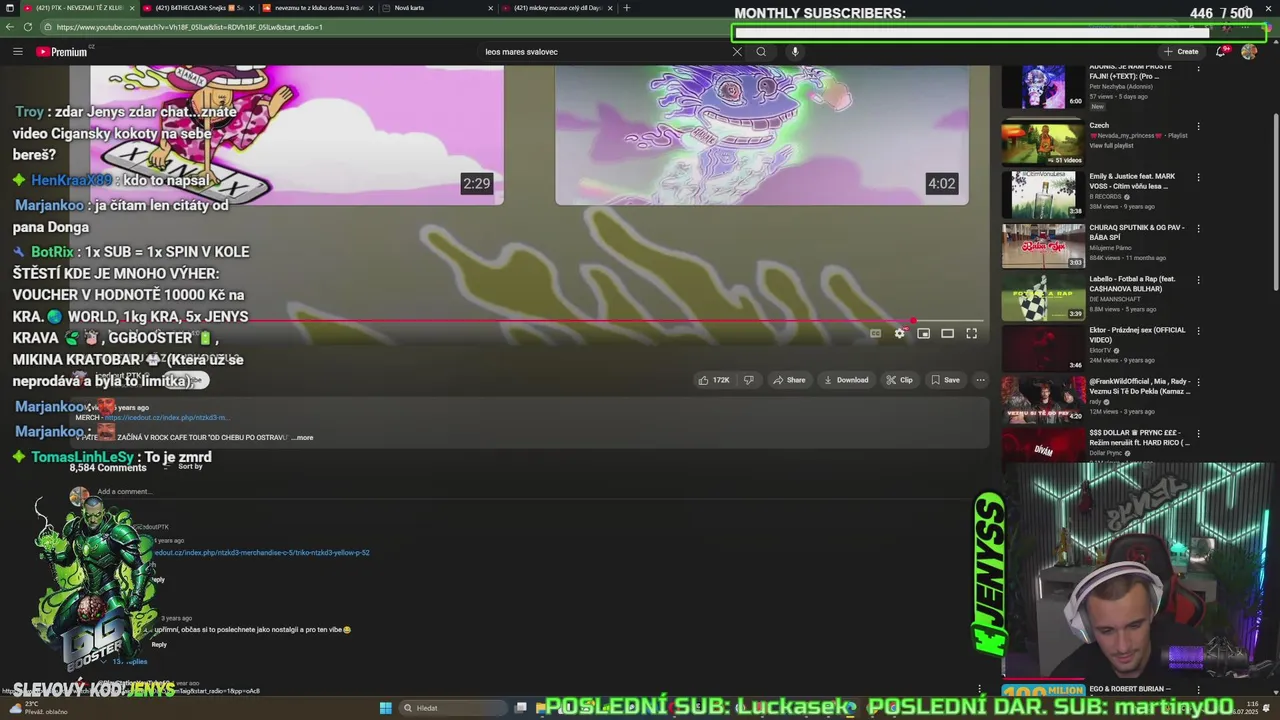Switch to the Nová karta tab
The width and height of the screenshot is (1280, 720).
coord(435,8)
